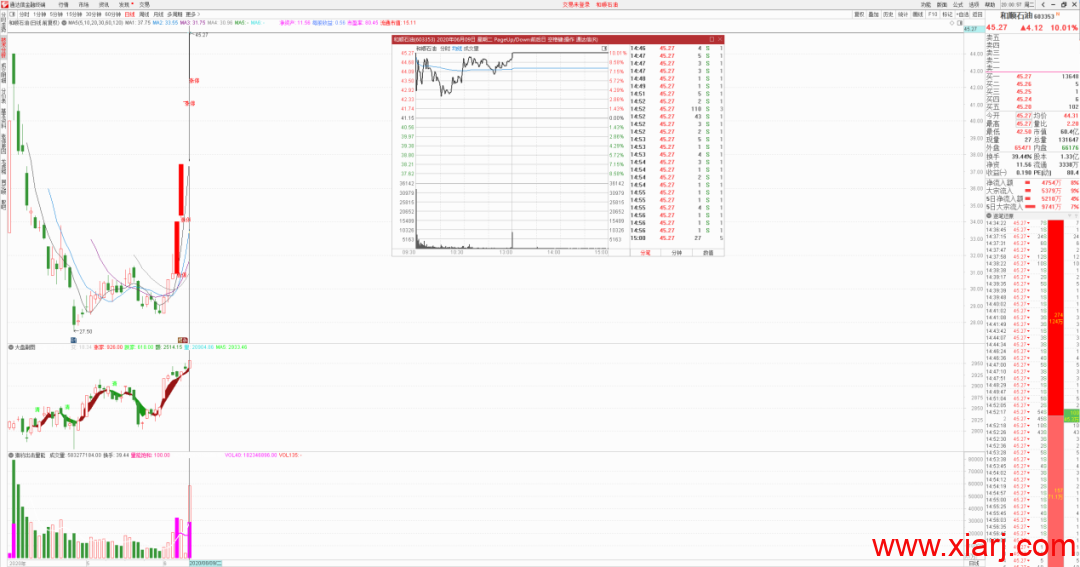1080x567 pixels.
Task: Open the 公式 menu
Action: click(x=957, y=4)
